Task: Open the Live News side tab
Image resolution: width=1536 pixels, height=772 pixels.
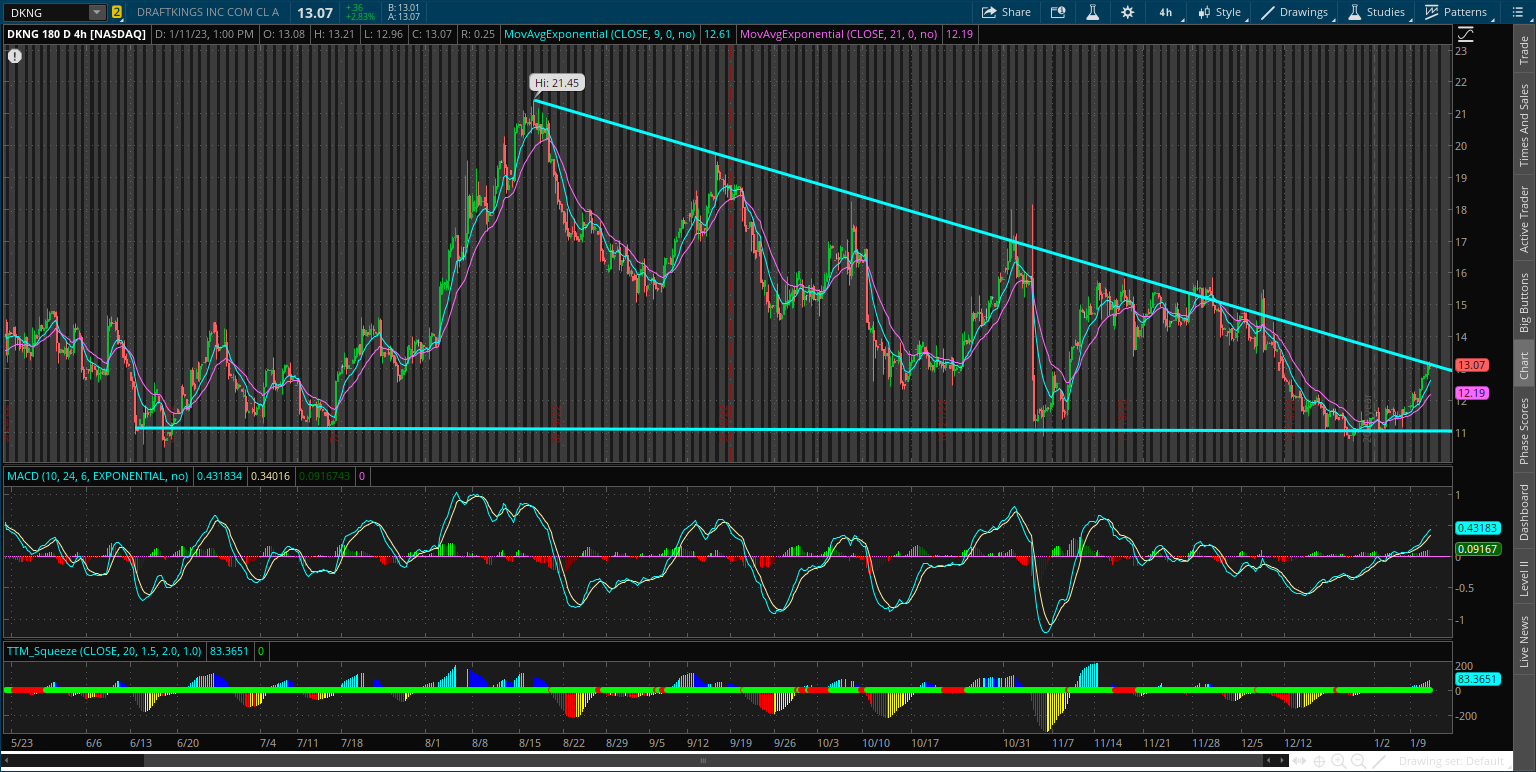Action: tap(1524, 641)
